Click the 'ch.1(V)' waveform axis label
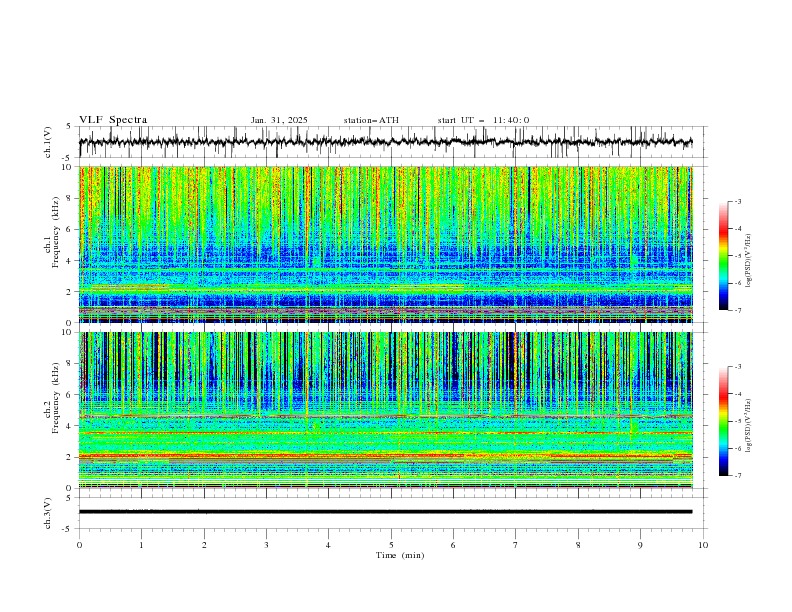The width and height of the screenshot is (792, 612). tap(48, 142)
